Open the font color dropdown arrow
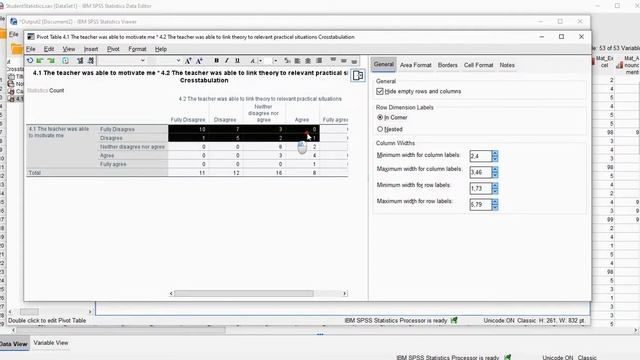Image resolution: width=640 pixels, height=360 pixels. (x=260, y=60)
